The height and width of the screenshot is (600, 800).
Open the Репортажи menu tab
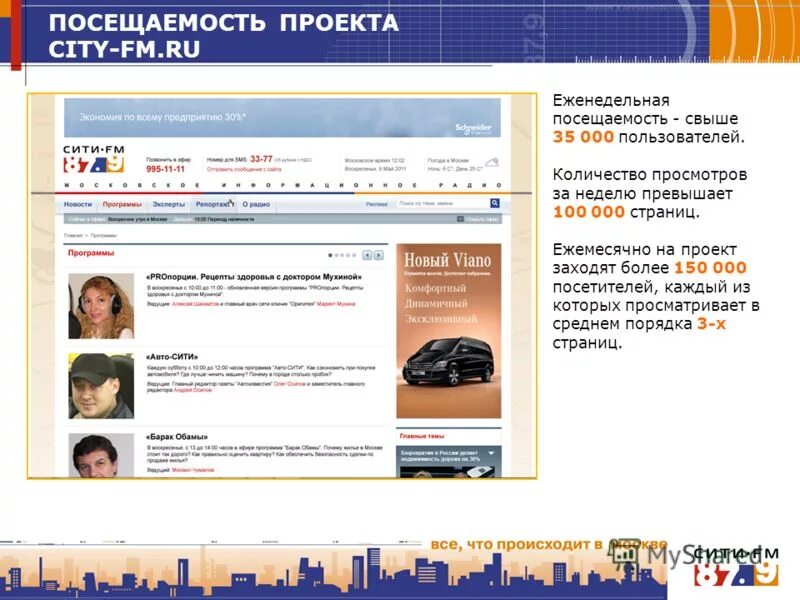pyautogui.click(x=213, y=204)
